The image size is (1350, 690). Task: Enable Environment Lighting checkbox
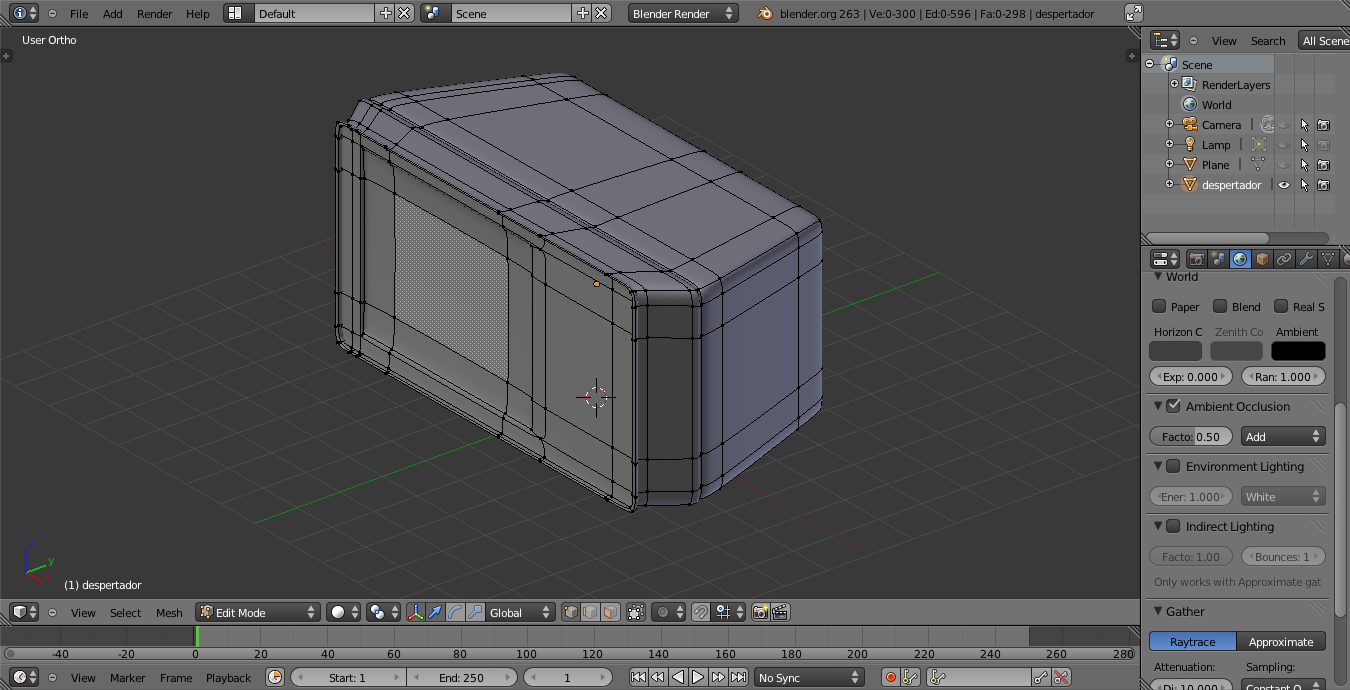click(1174, 466)
